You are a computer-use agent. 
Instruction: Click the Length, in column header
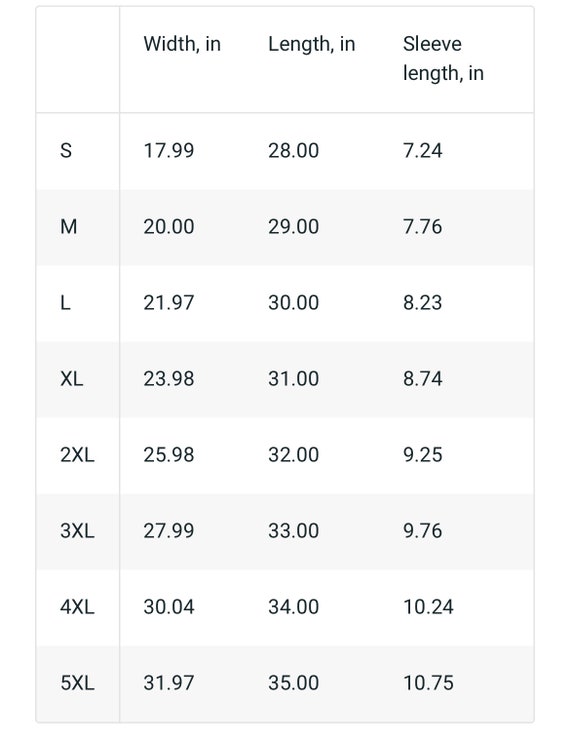[311, 44]
